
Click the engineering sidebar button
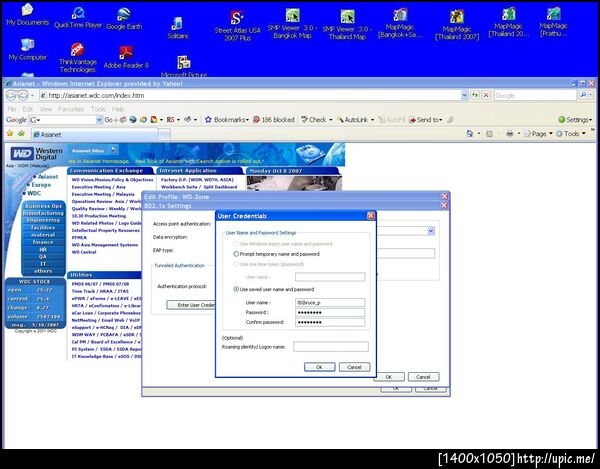click(43, 220)
